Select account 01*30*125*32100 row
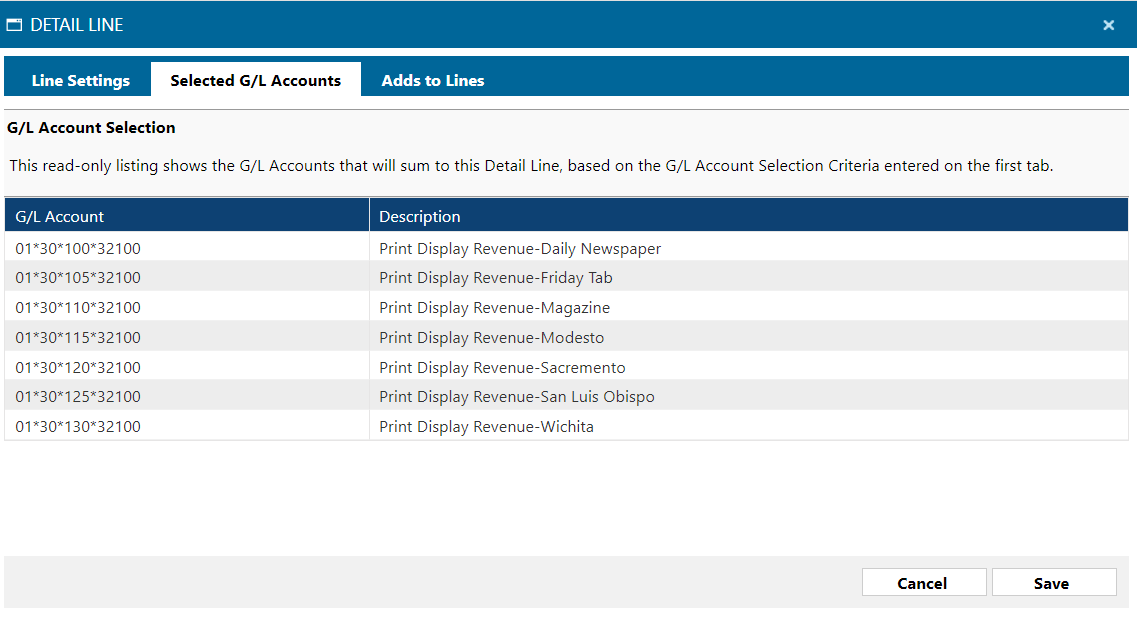The image size is (1137, 638). pyautogui.click(x=78, y=396)
